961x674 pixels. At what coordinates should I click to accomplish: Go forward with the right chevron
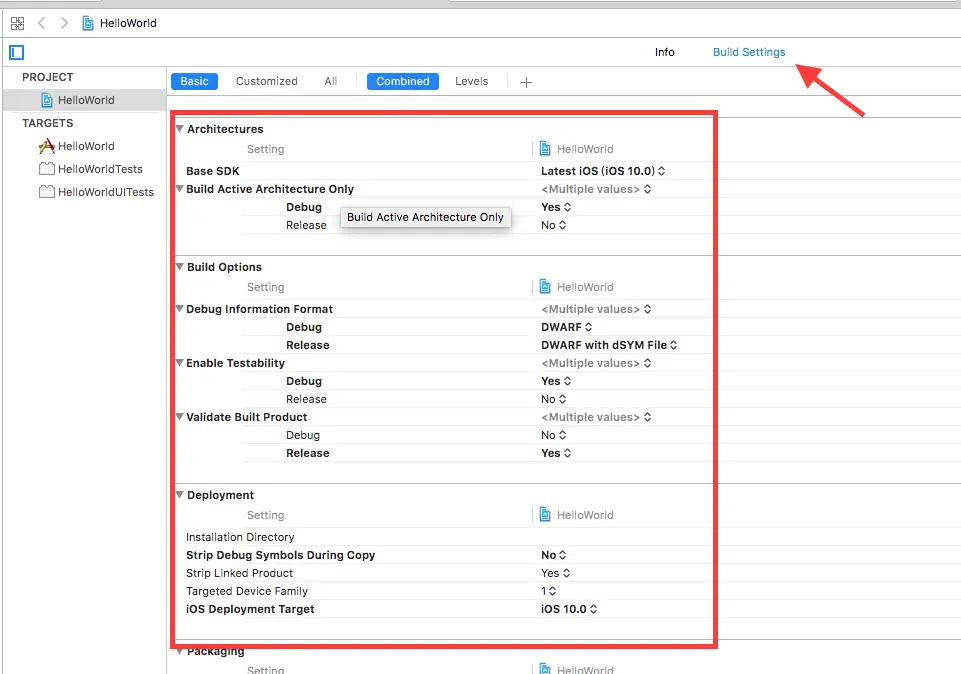[x=64, y=23]
